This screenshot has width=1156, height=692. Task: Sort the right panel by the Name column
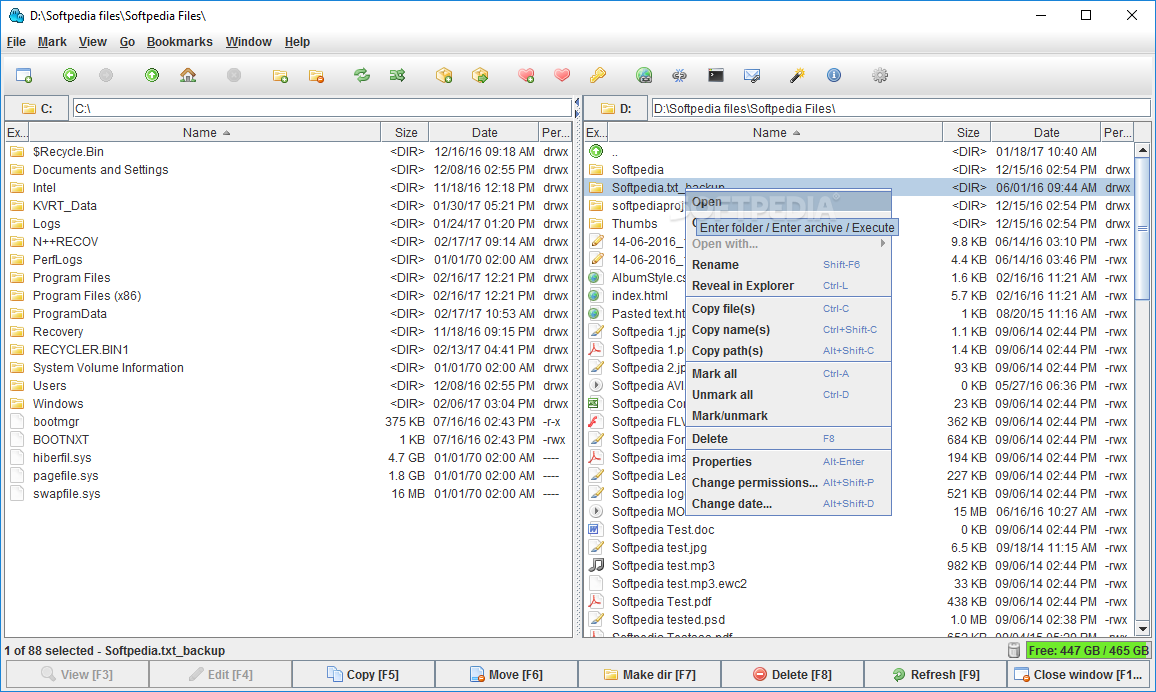[x=775, y=133]
